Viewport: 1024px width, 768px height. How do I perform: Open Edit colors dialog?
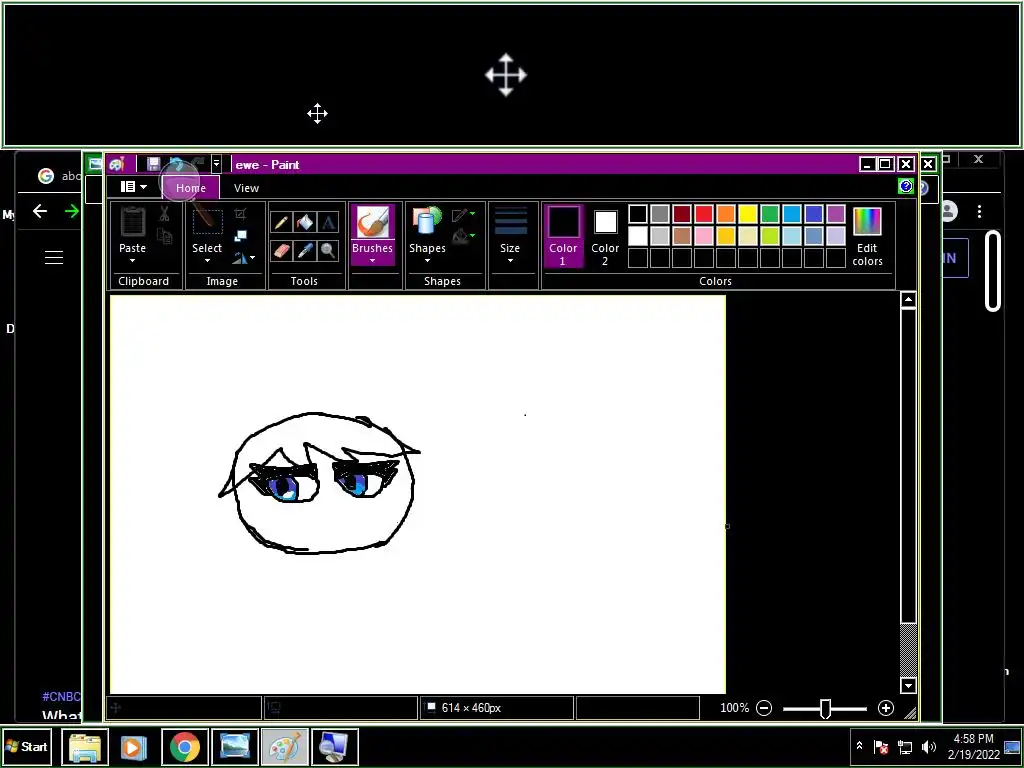867,236
